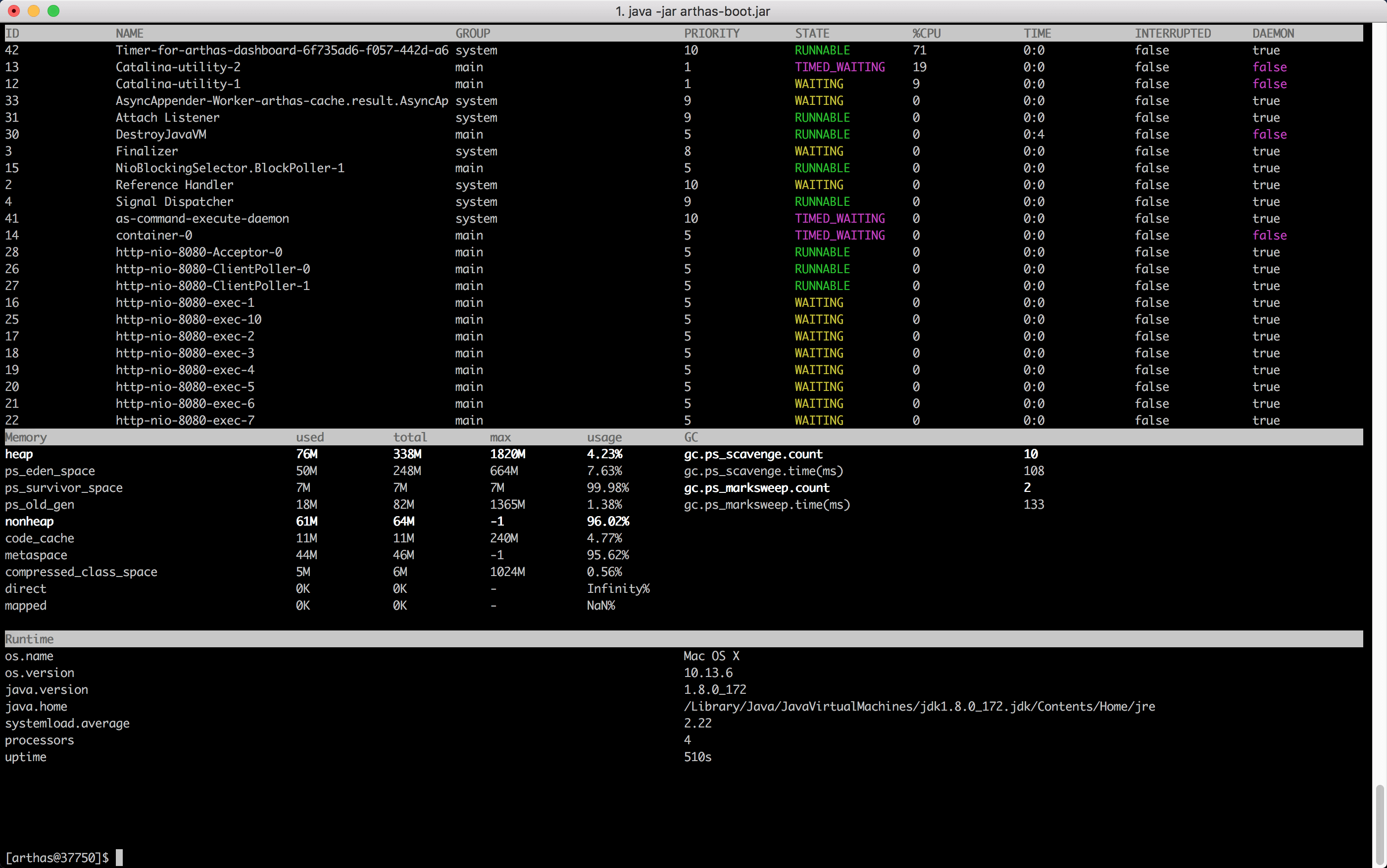Click the java.home path value
The image size is (1387, 868).
click(x=919, y=707)
